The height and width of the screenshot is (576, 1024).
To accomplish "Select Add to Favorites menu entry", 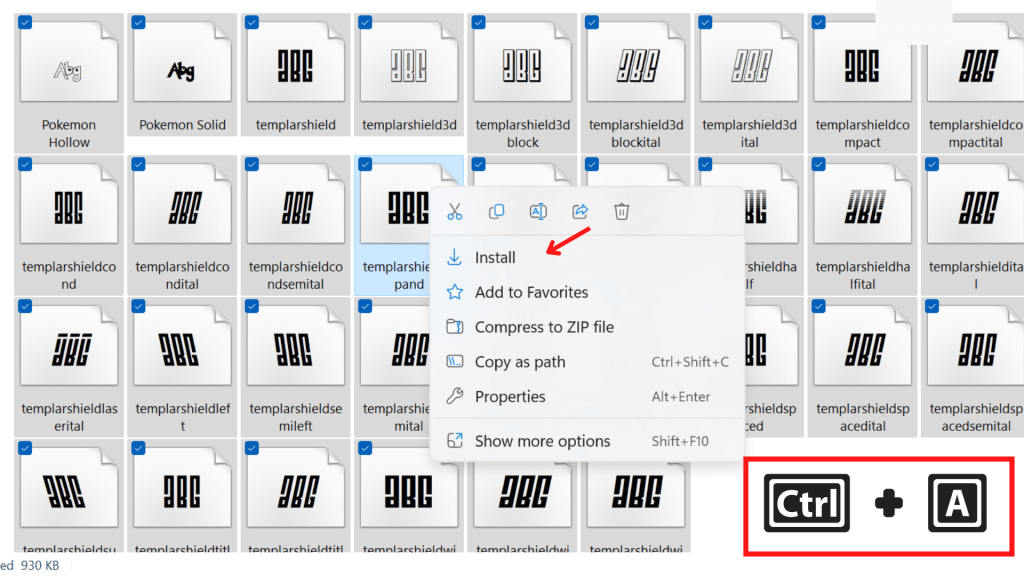I will [x=587, y=292].
